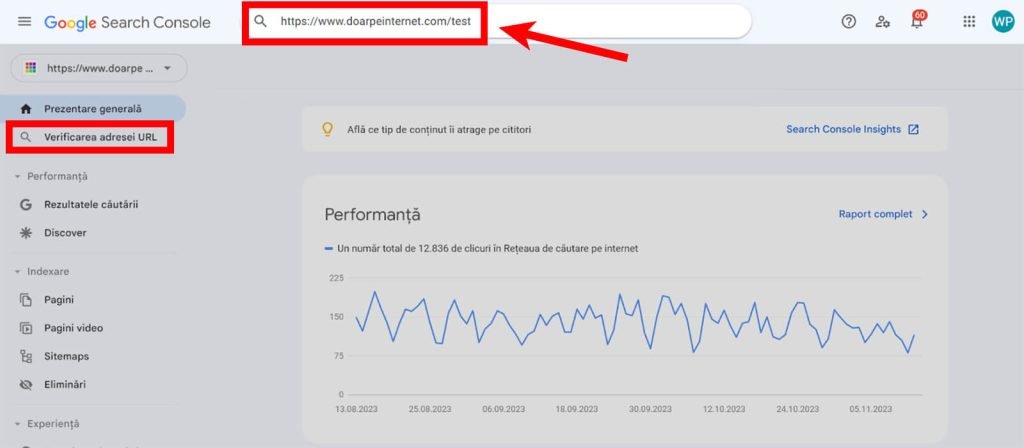1024x448 pixels.
Task: Click the home icon beside Prezentare generală
Action: click(25, 109)
